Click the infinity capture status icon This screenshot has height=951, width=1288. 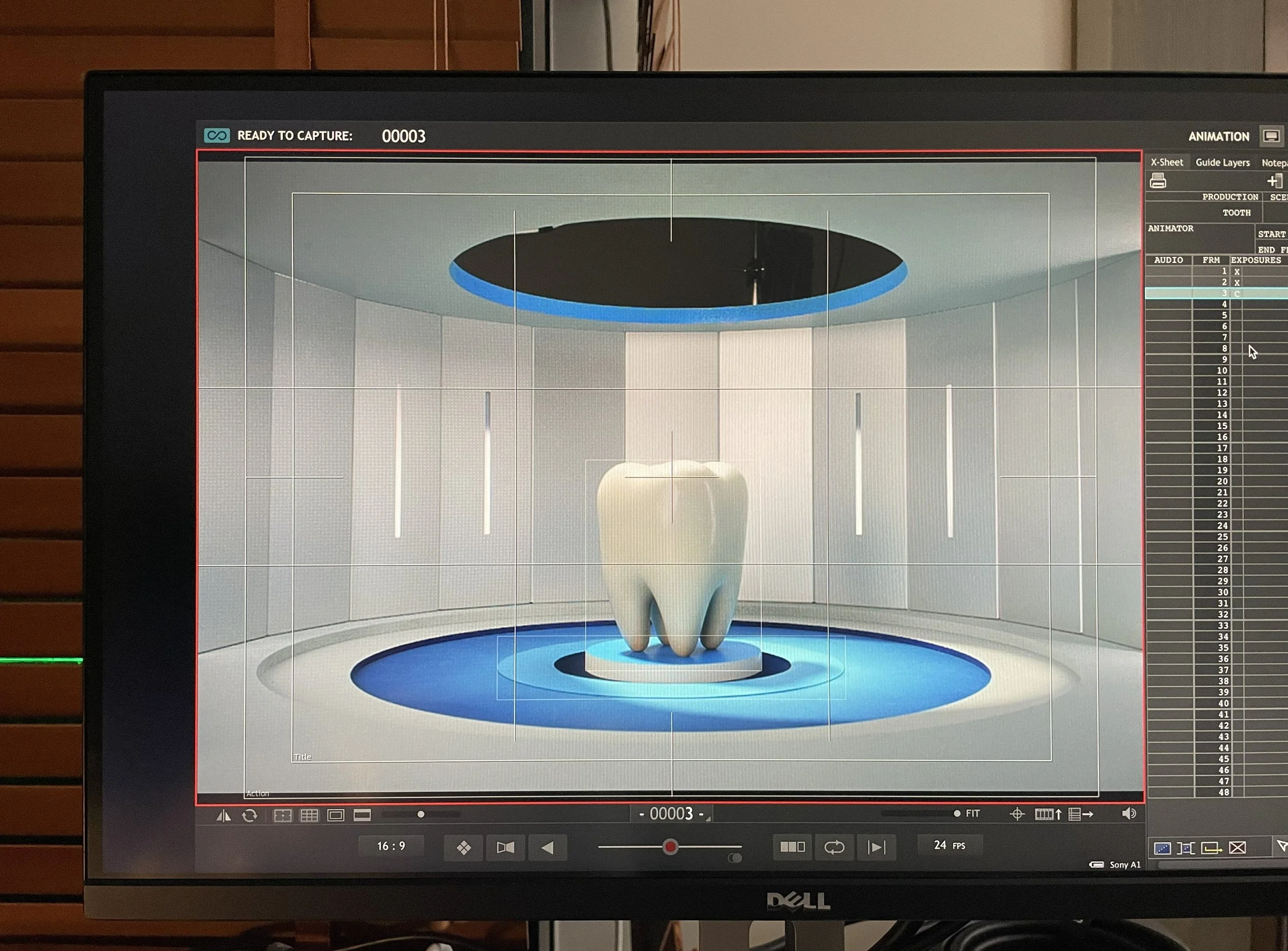217,135
